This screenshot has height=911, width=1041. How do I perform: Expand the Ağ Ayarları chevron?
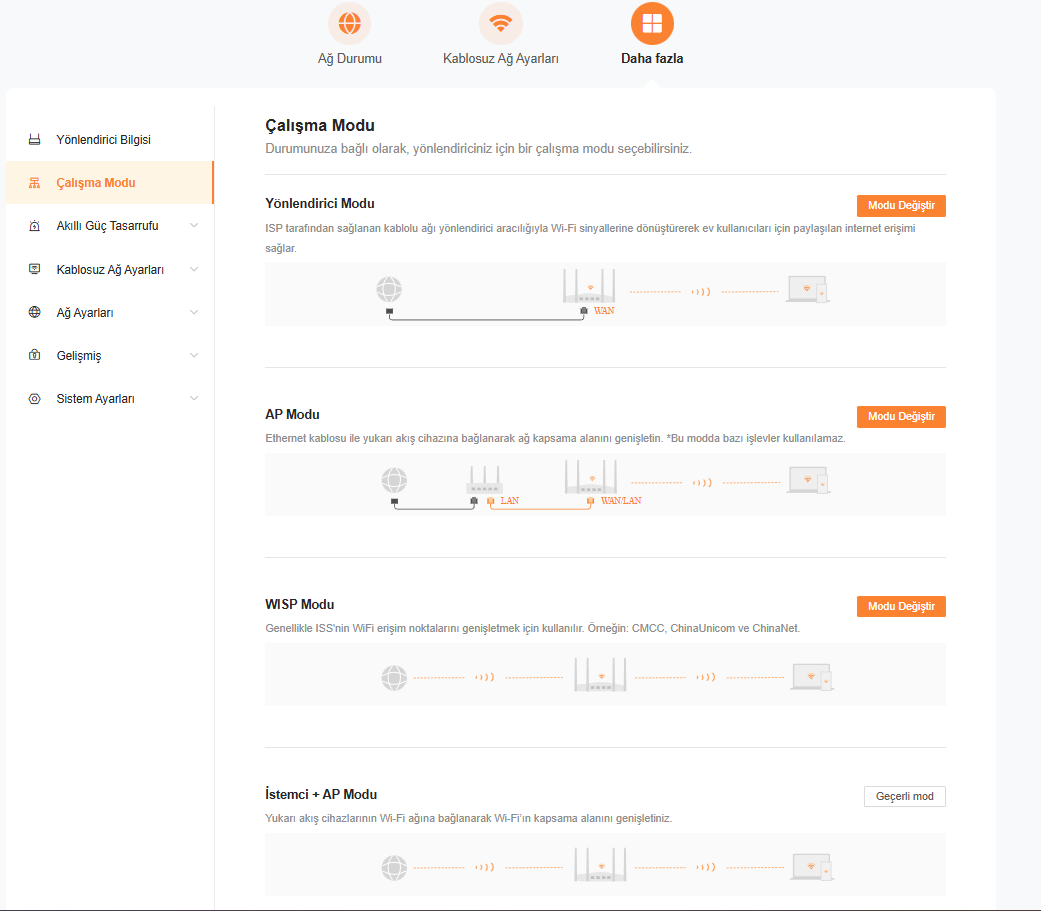(x=194, y=312)
